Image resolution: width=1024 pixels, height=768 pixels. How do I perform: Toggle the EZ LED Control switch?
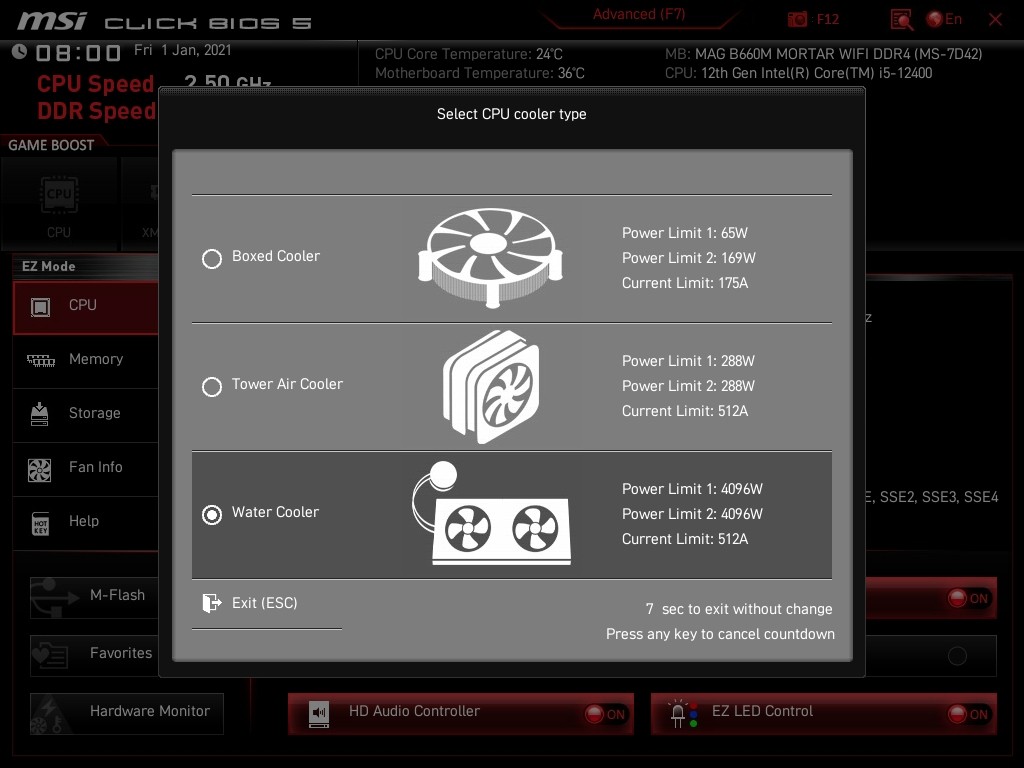click(x=968, y=714)
